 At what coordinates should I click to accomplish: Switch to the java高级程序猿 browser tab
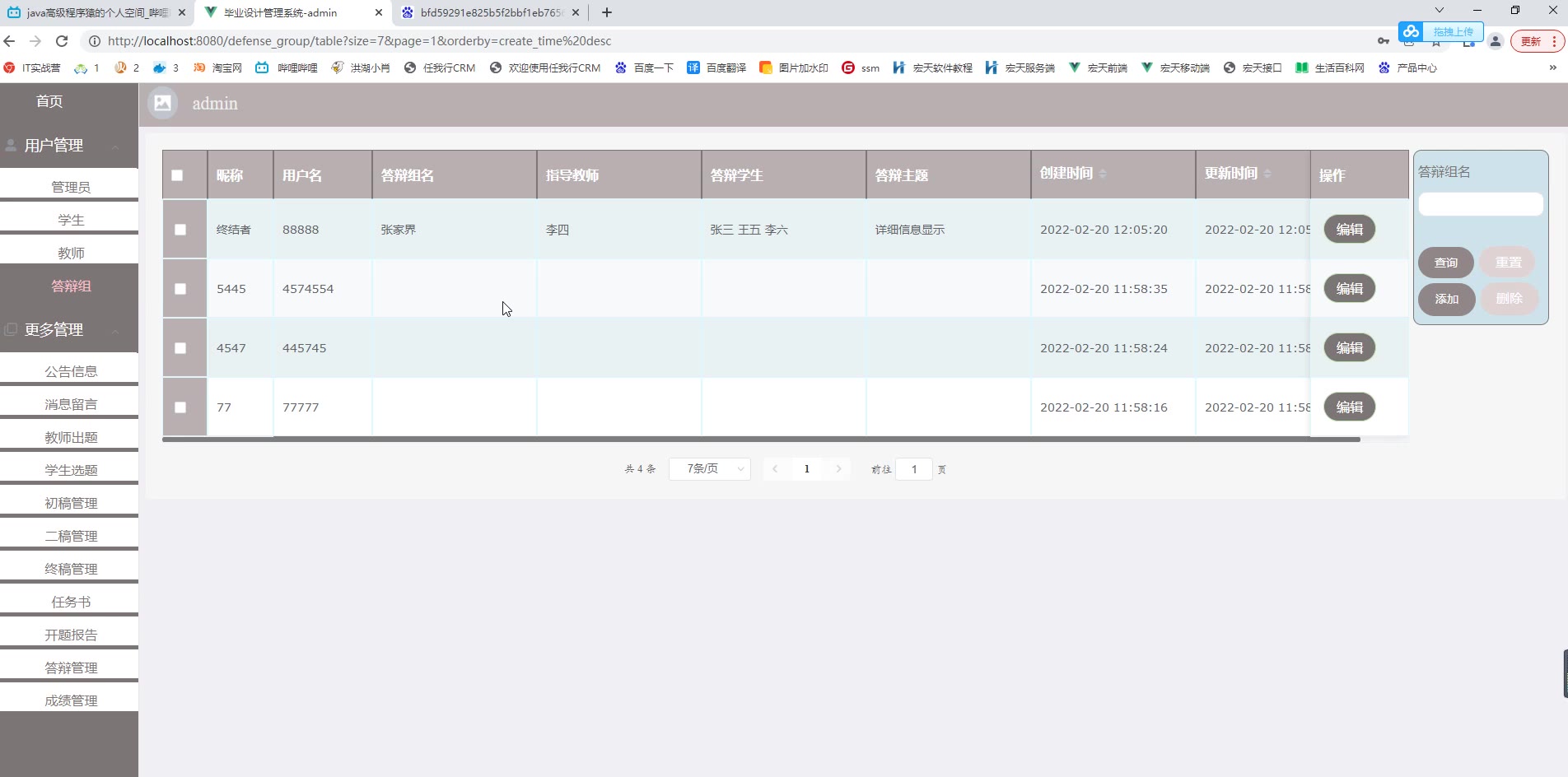pos(97,12)
